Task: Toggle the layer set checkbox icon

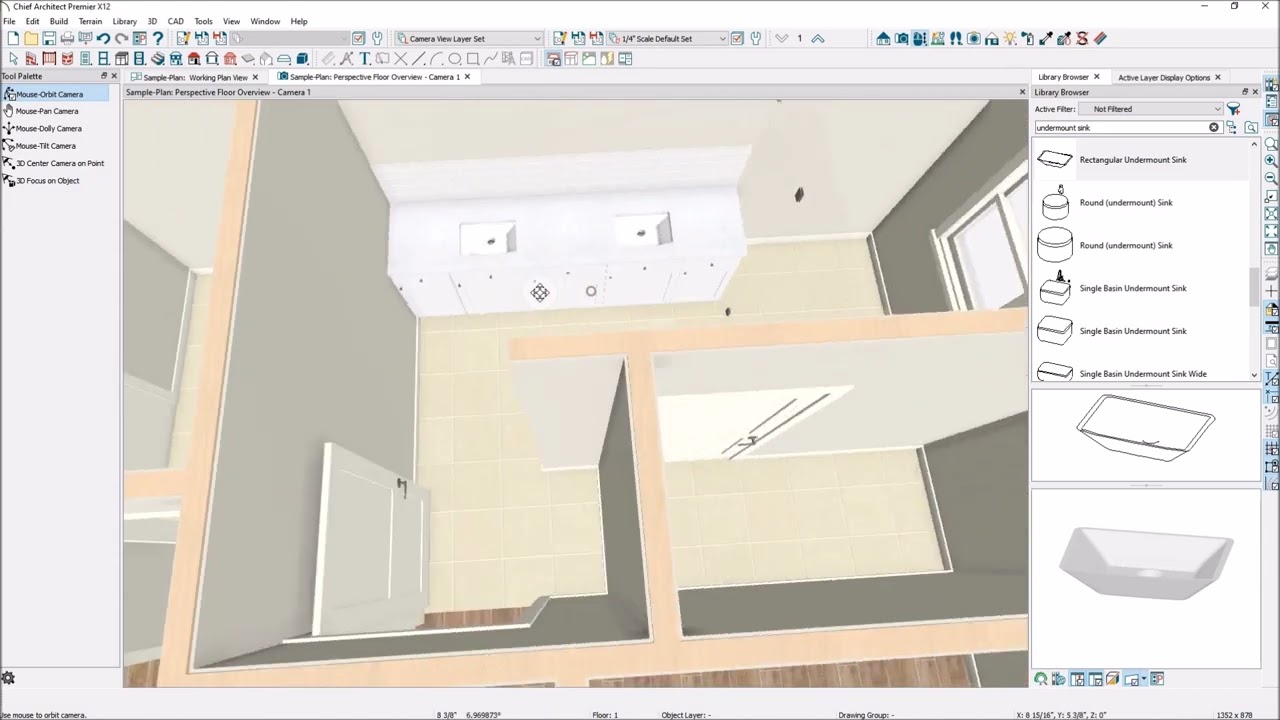Action: (x=358, y=39)
